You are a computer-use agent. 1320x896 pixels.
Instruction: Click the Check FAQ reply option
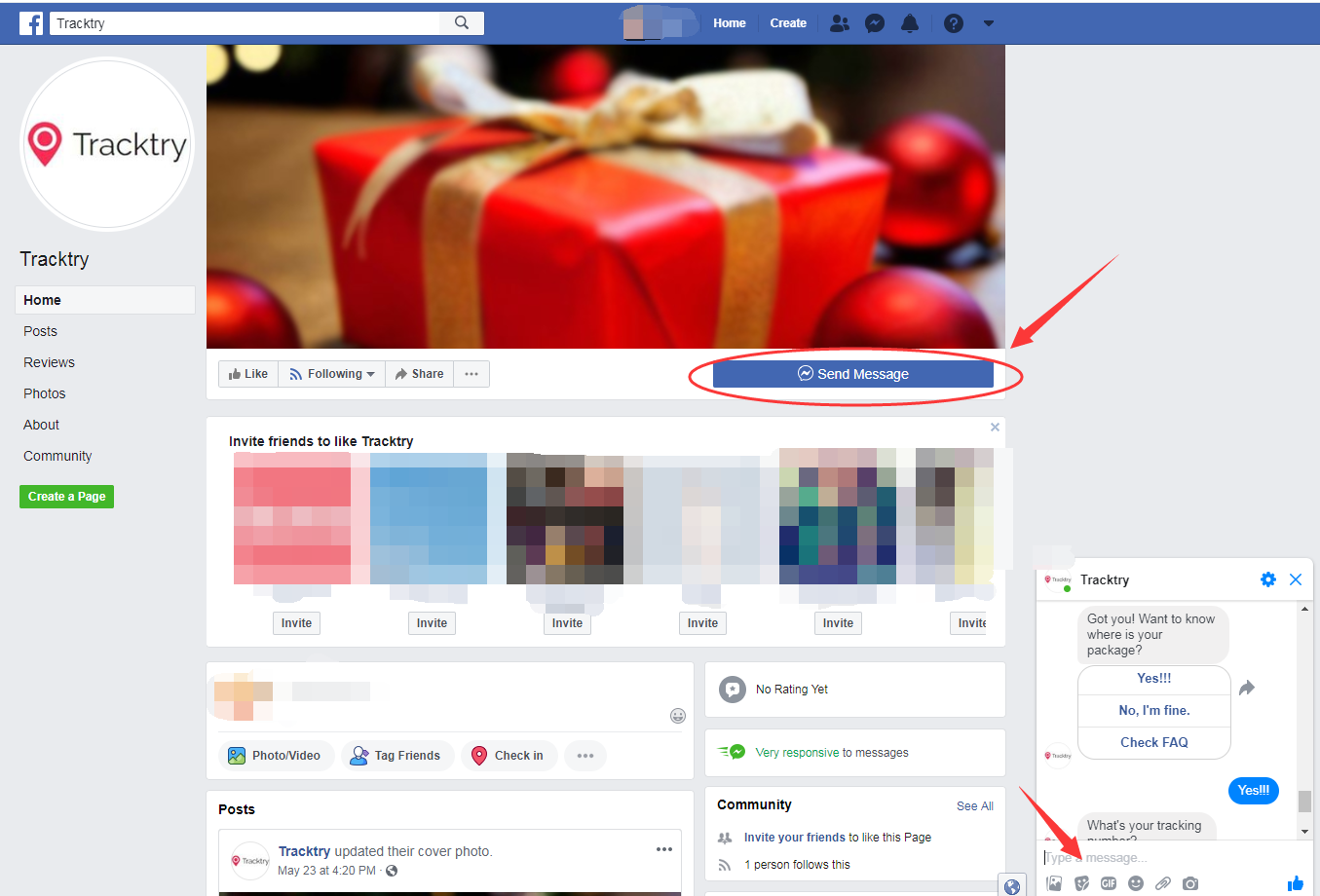pos(1154,742)
